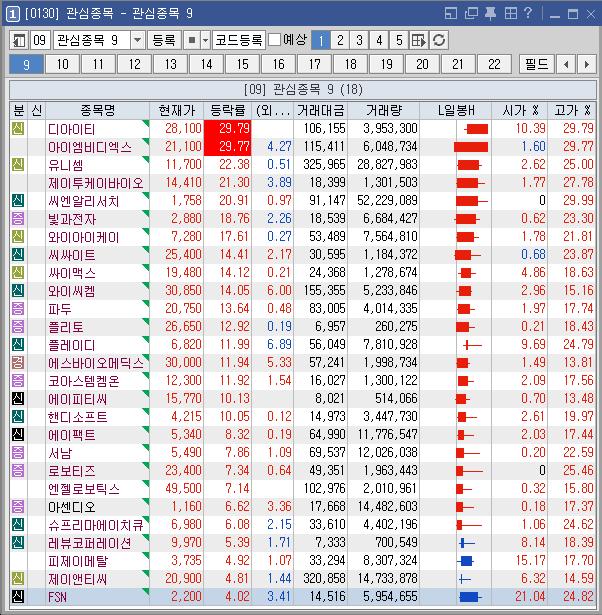The height and width of the screenshot is (615, 602).
Task: Click the 경 badge on 에스바이오메딕스 row
Action: pos(18,362)
